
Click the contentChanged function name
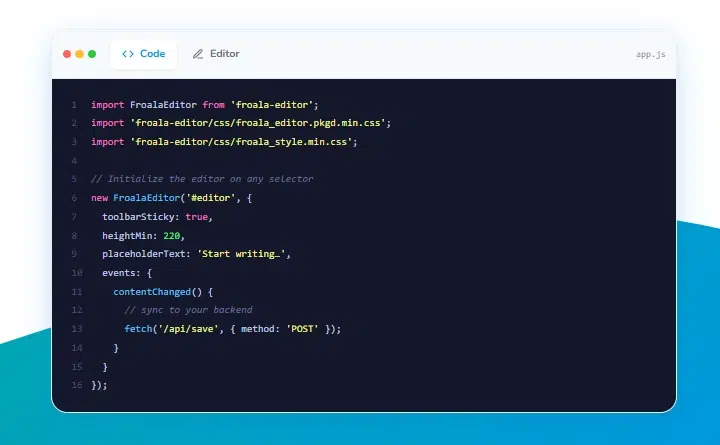tap(152, 292)
